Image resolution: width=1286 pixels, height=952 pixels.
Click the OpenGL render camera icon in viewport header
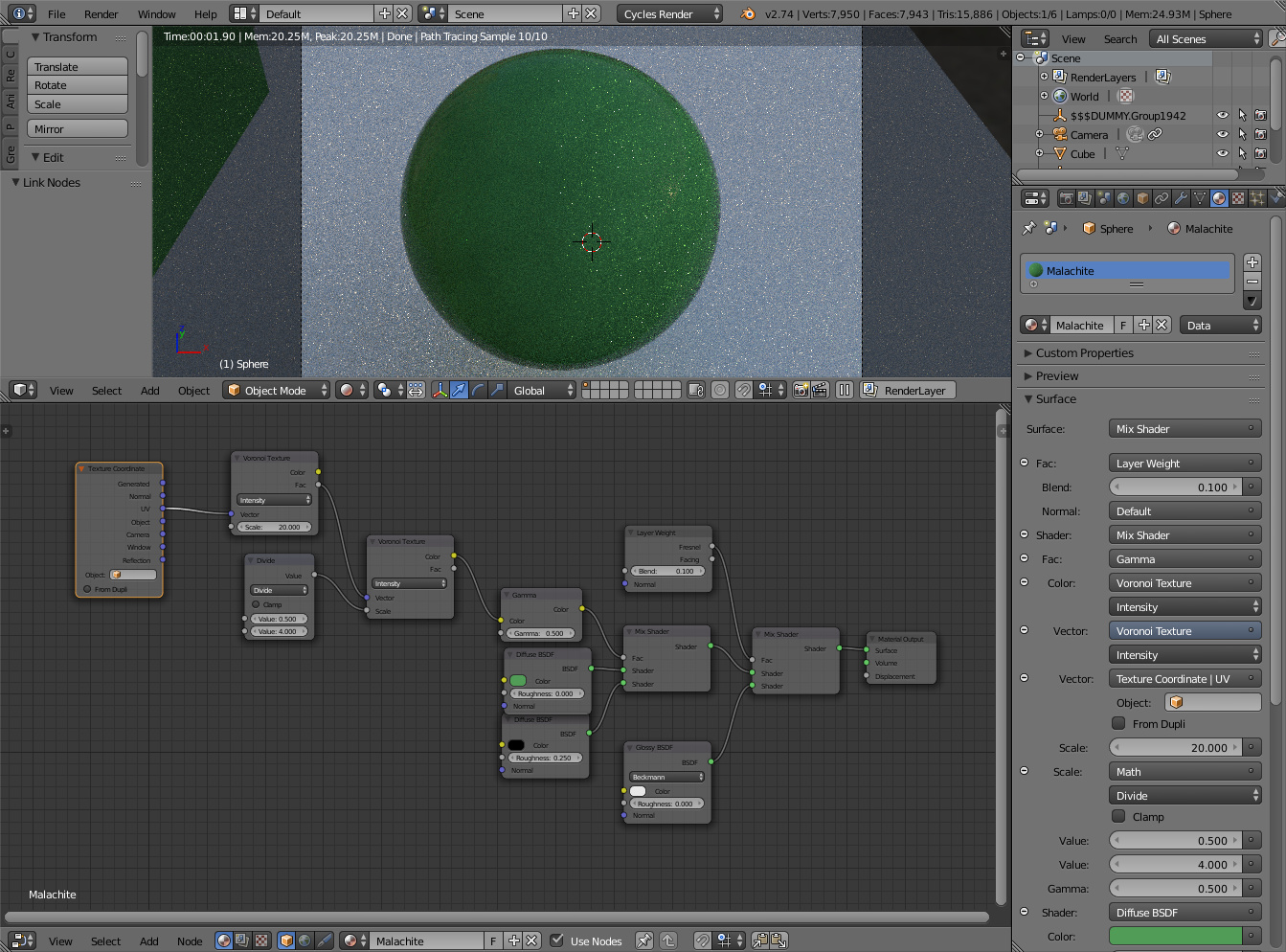pyautogui.click(x=801, y=390)
